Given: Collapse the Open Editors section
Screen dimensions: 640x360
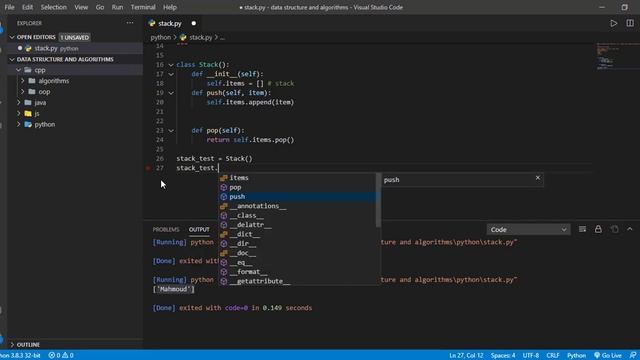Looking at the screenshot, I should click(12, 37).
